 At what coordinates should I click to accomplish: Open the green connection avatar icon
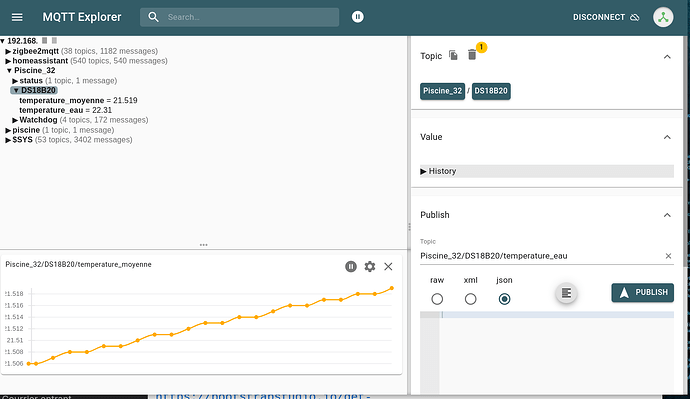663,17
